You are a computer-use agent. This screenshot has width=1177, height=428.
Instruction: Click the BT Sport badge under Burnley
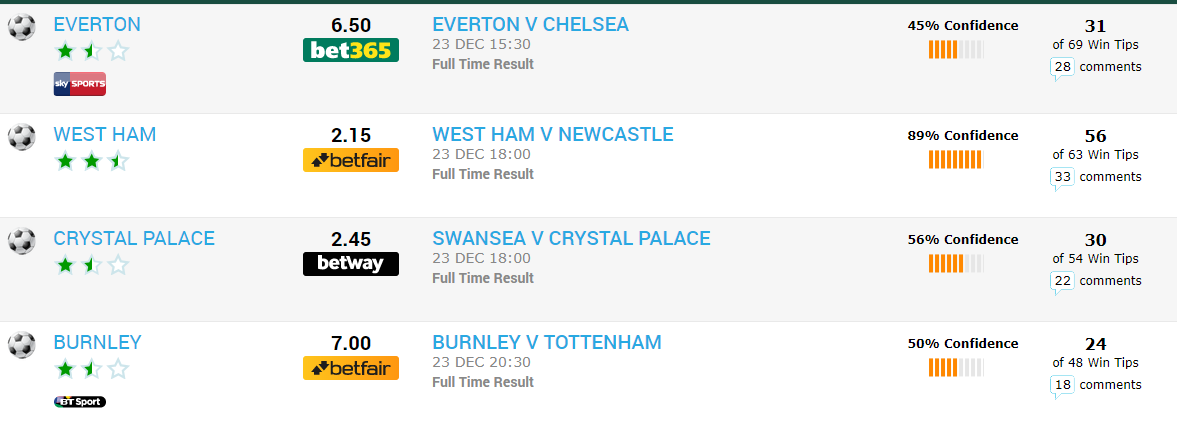(80, 402)
